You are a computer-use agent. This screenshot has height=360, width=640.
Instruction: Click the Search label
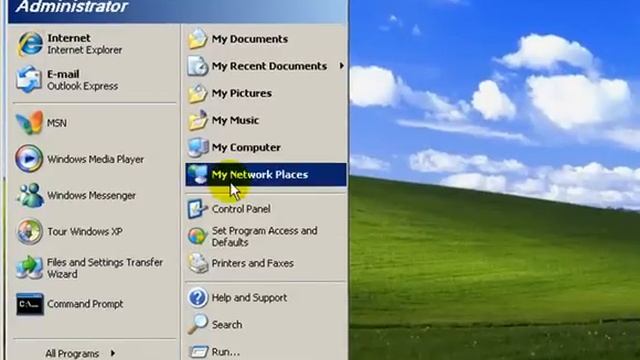click(227, 325)
